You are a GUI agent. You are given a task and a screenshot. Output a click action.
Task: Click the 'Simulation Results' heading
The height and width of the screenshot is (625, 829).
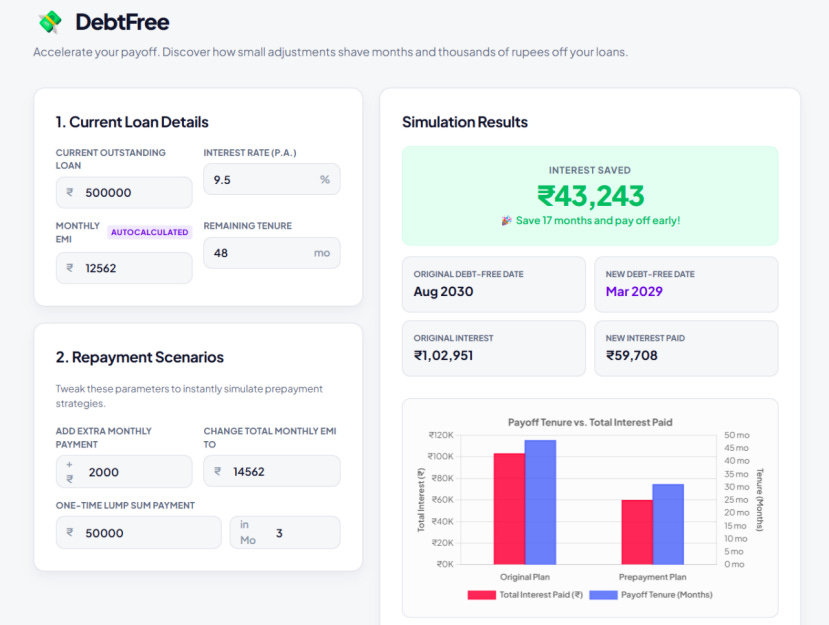point(465,122)
